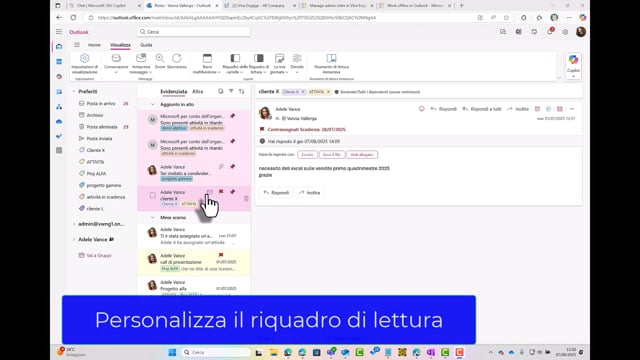
Task: Switch to Altra inbox tab
Action: click(x=198, y=91)
